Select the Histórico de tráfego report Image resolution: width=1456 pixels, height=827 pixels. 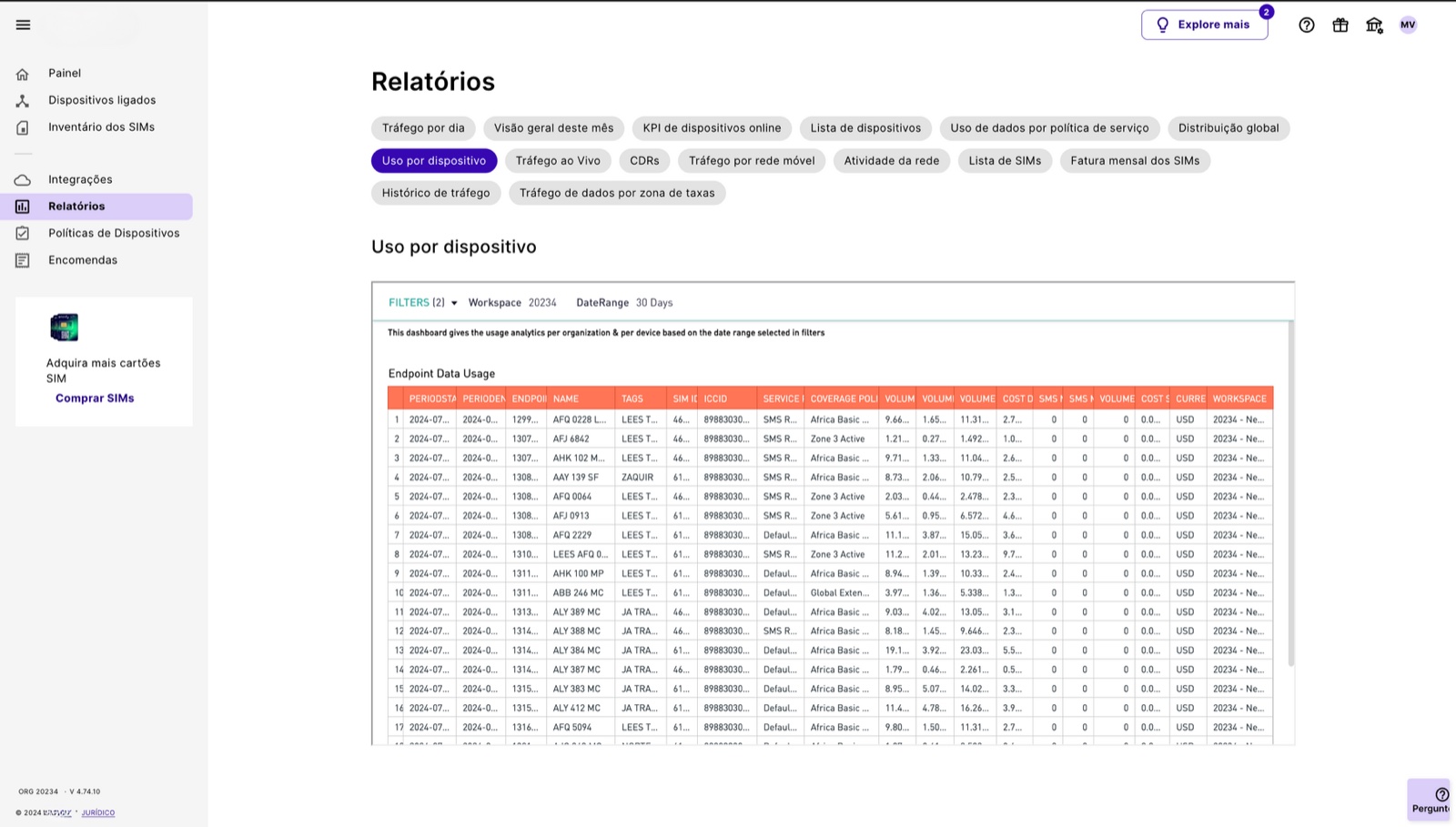(x=436, y=193)
